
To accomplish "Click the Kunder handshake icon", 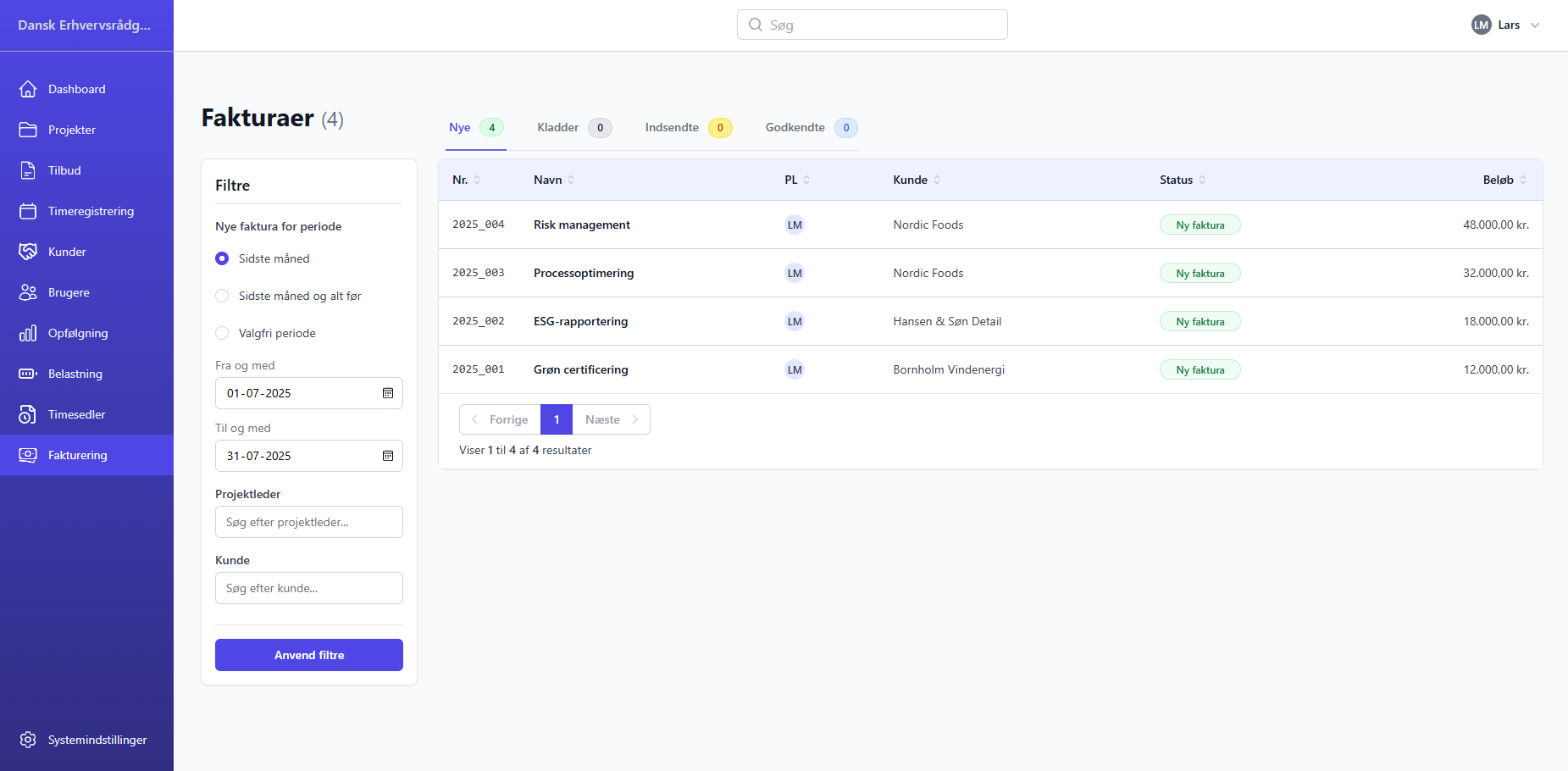I will click(x=28, y=252).
